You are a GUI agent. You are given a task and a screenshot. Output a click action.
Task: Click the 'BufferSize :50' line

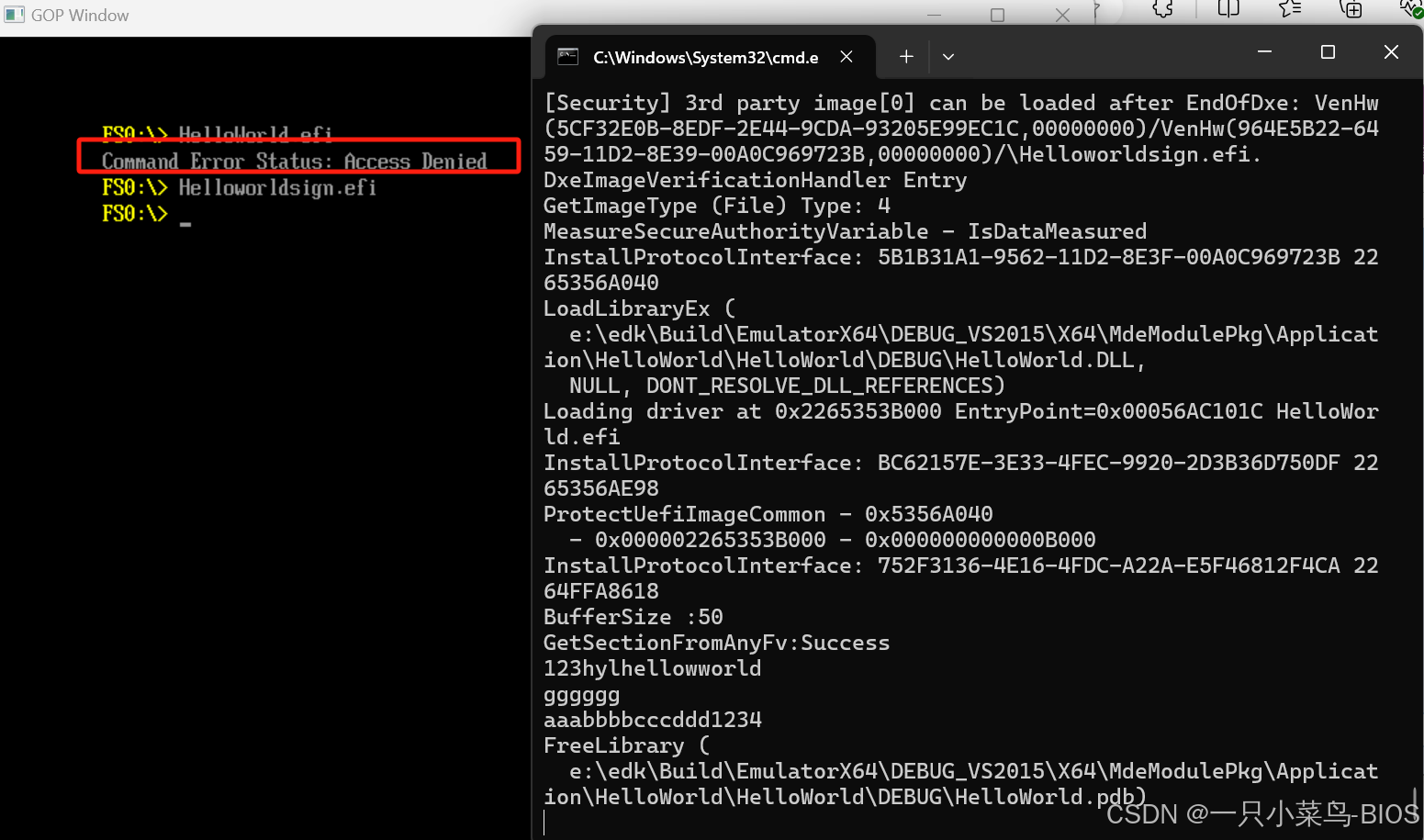(634, 617)
